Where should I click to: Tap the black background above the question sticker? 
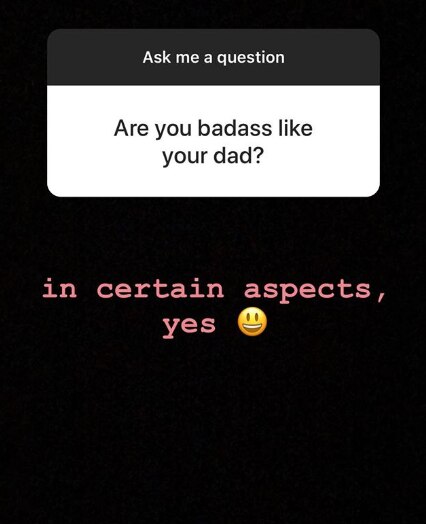pos(213,14)
